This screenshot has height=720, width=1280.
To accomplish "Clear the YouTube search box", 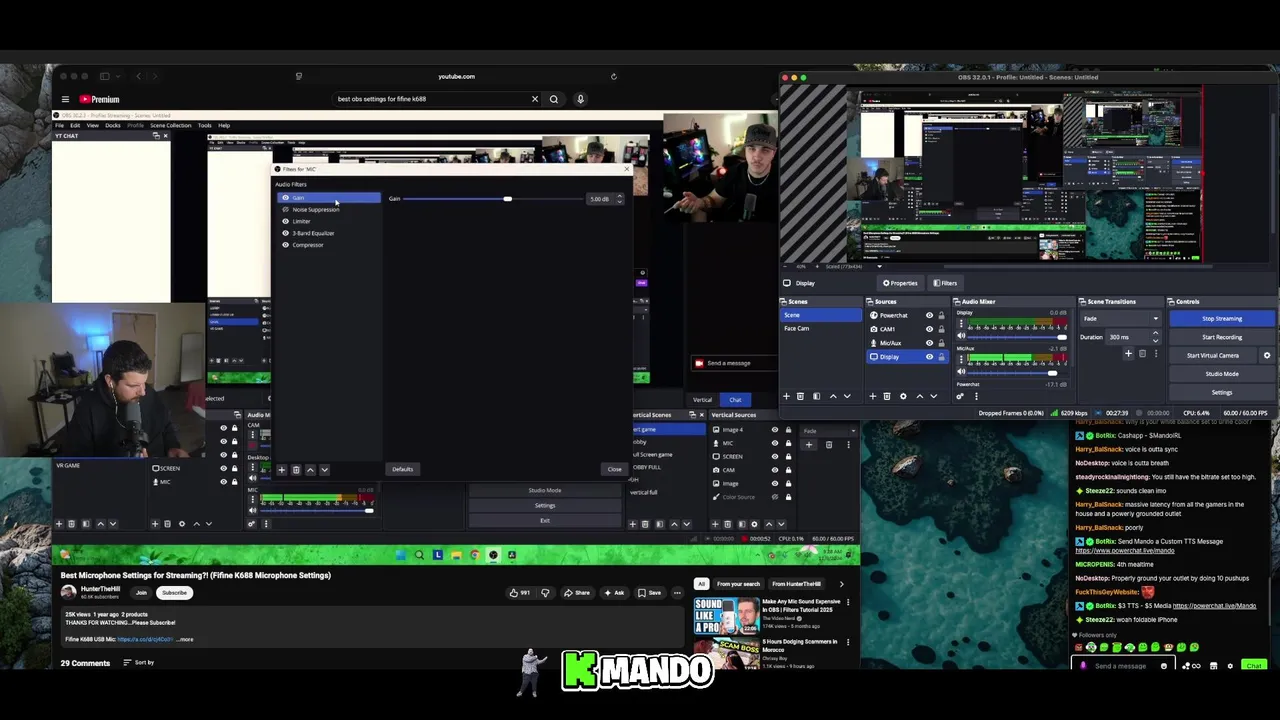I will 534,99.
